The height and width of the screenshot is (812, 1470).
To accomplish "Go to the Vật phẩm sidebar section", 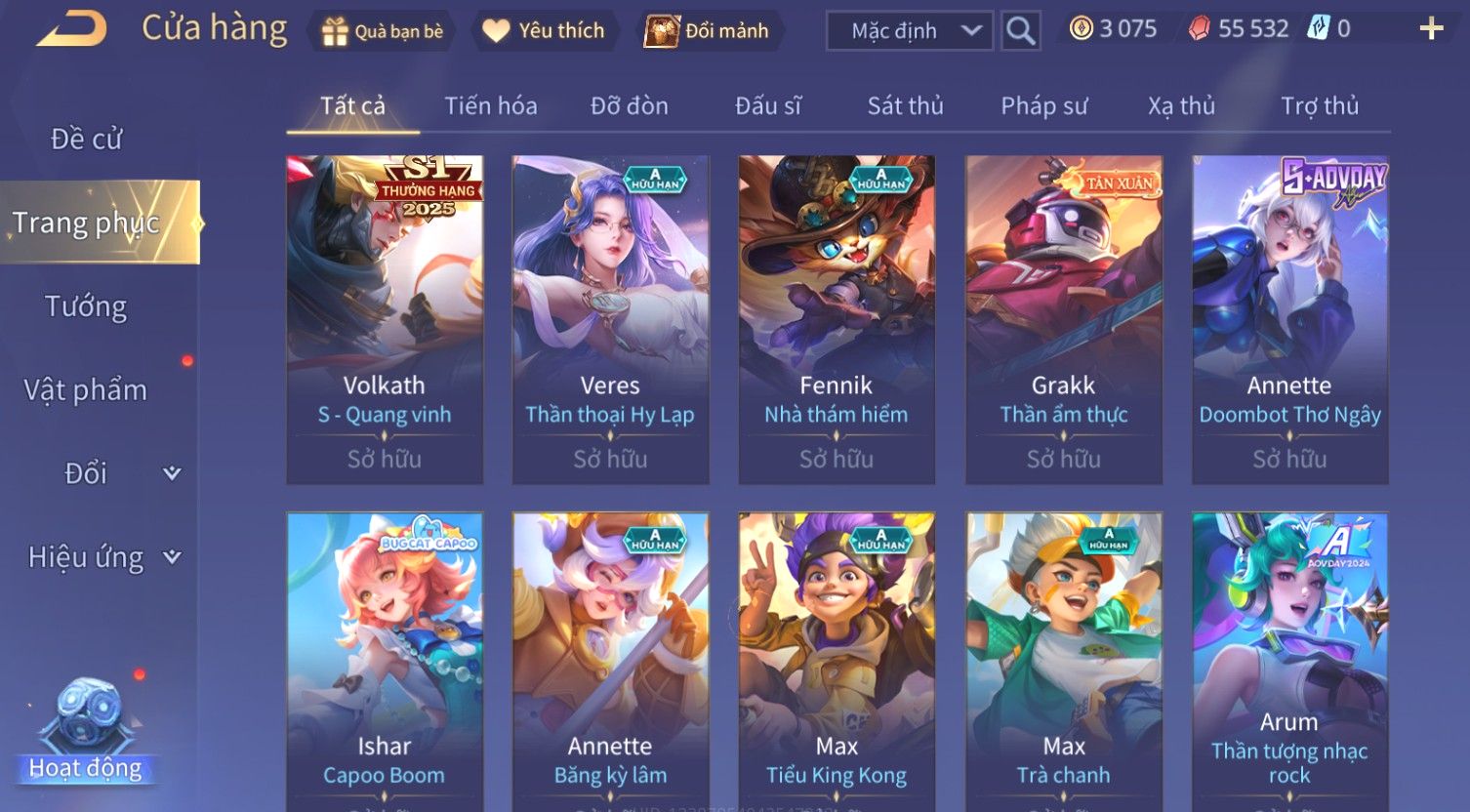I will (86, 390).
